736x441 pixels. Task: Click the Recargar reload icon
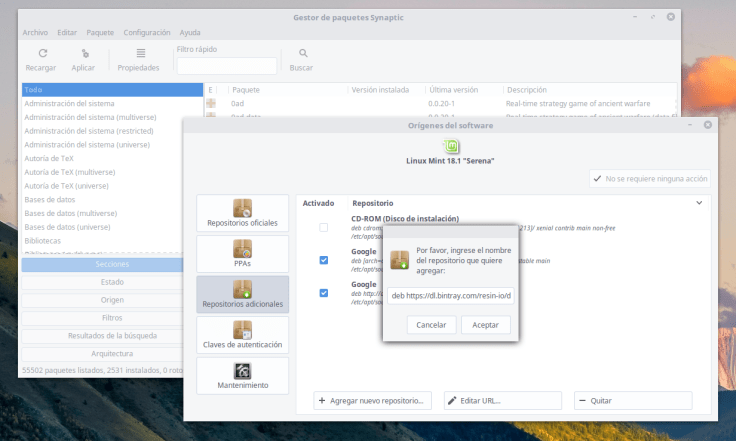[41, 54]
